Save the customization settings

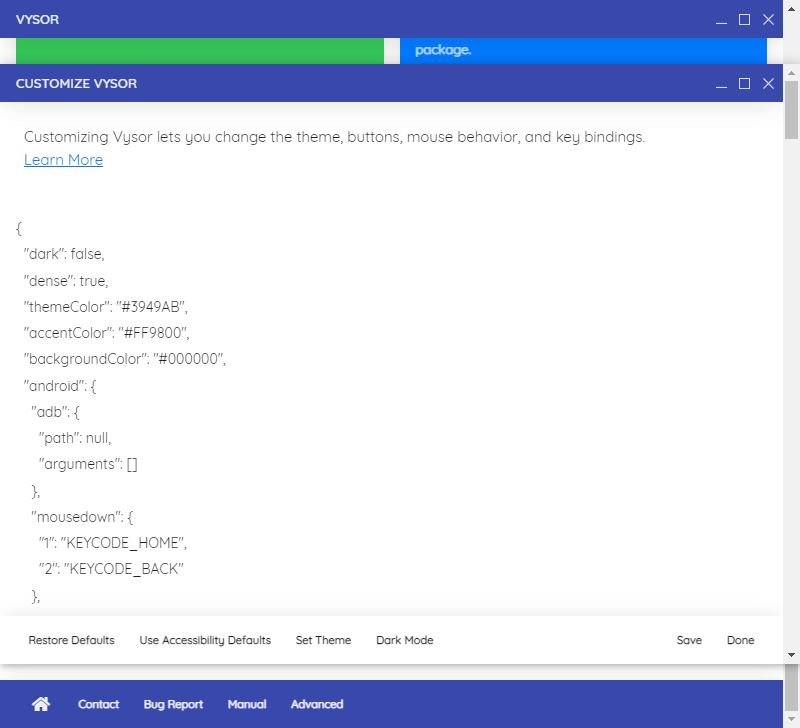pyautogui.click(x=689, y=640)
